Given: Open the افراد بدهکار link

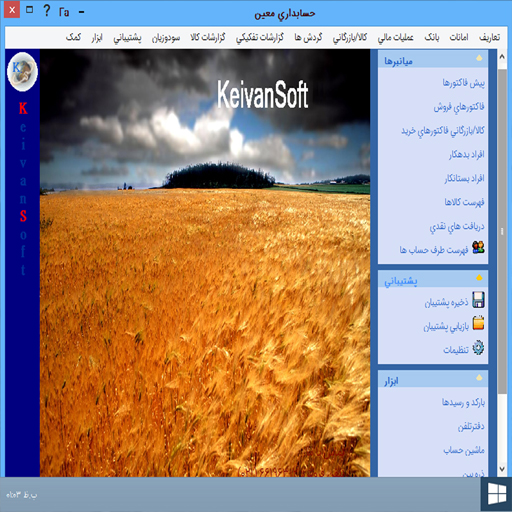Looking at the screenshot, I should tap(466, 154).
